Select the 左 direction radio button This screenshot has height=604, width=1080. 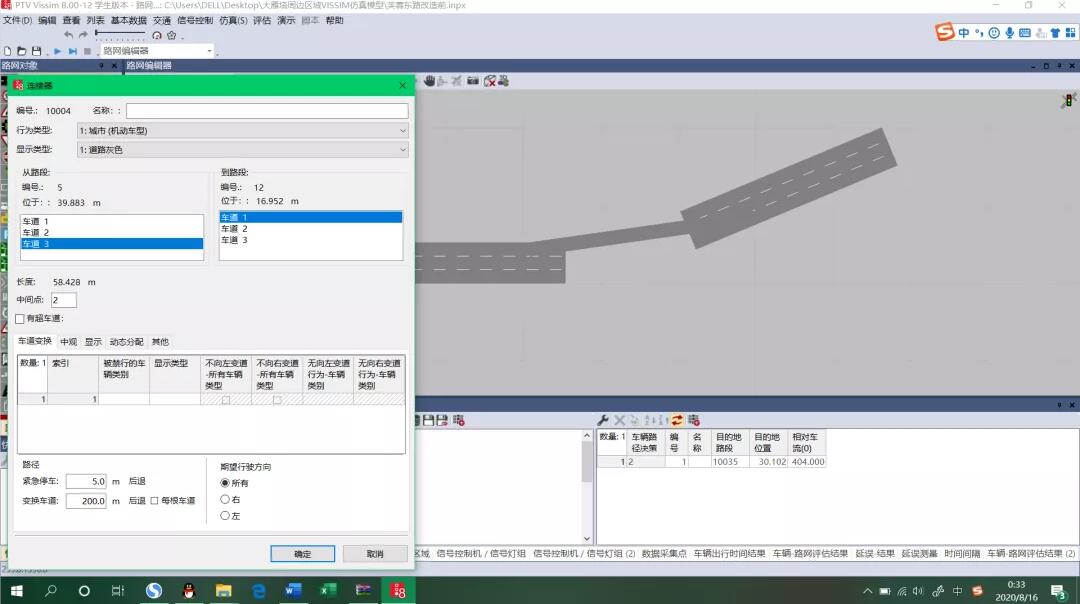click(x=225, y=516)
